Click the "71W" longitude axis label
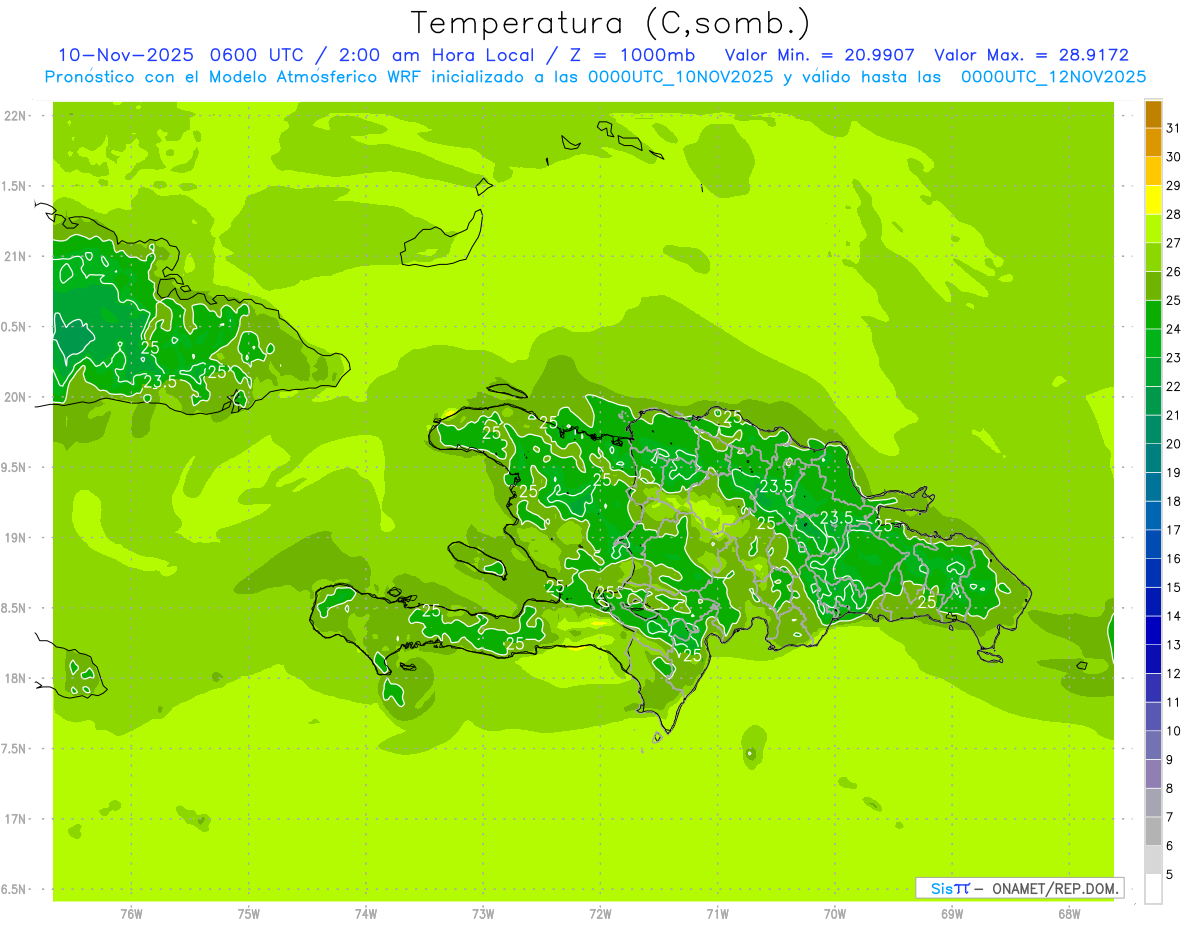This screenshot has width=1200, height=927. tap(717, 914)
